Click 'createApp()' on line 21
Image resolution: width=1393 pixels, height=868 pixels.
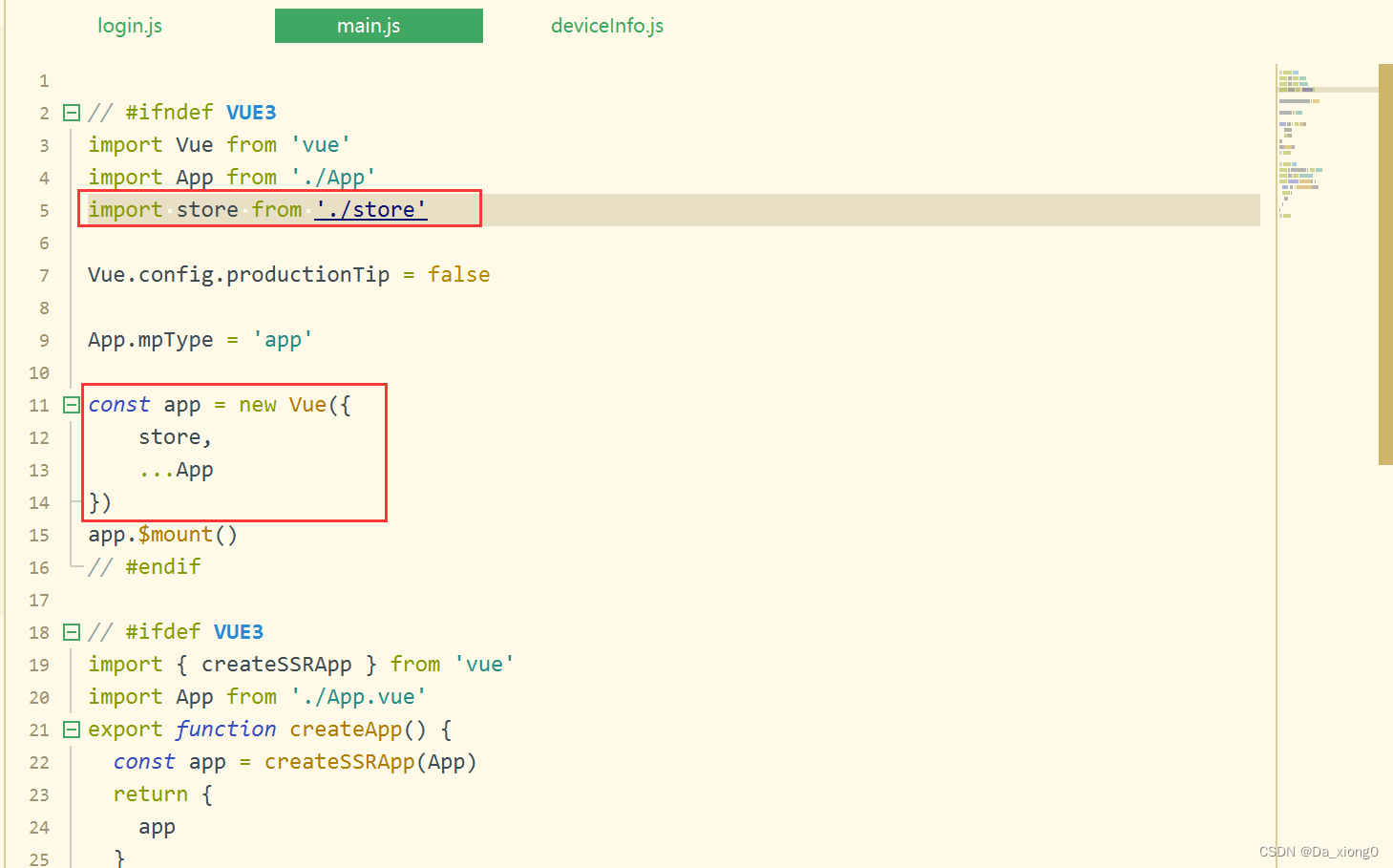pyautogui.click(x=358, y=730)
